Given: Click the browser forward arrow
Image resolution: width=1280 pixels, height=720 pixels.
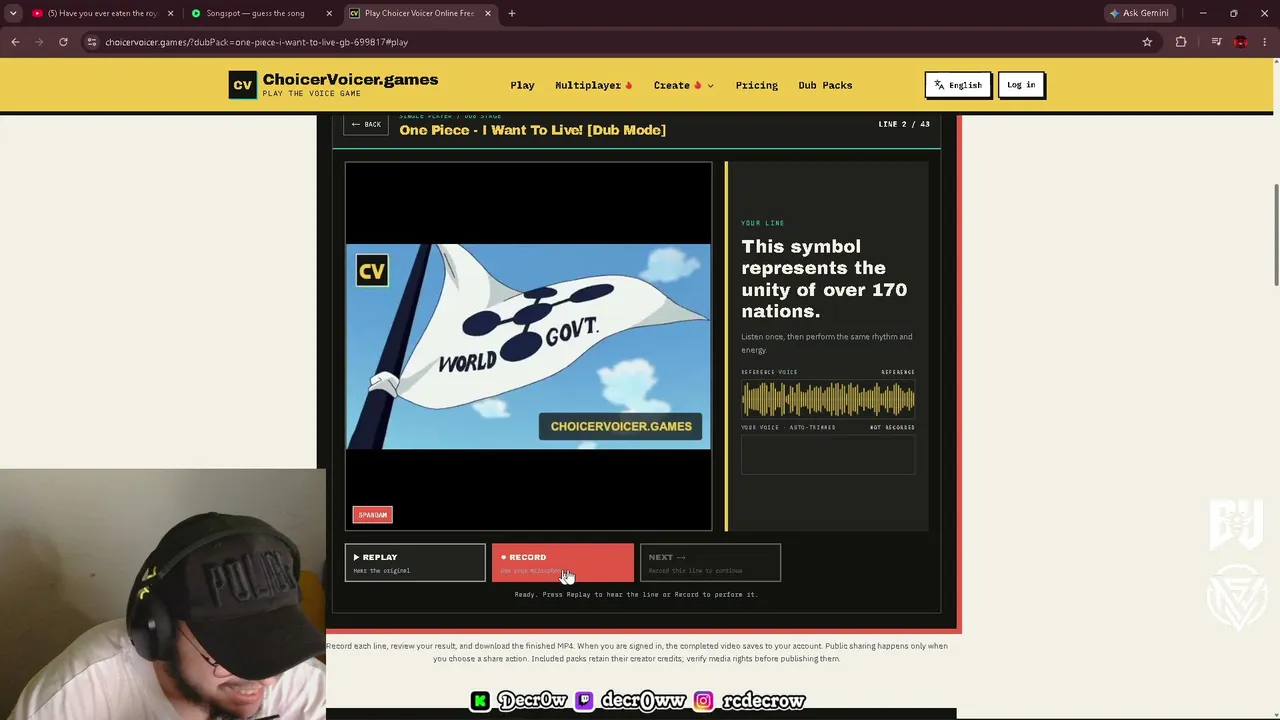Looking at the screenshot, I should point(39,42).
